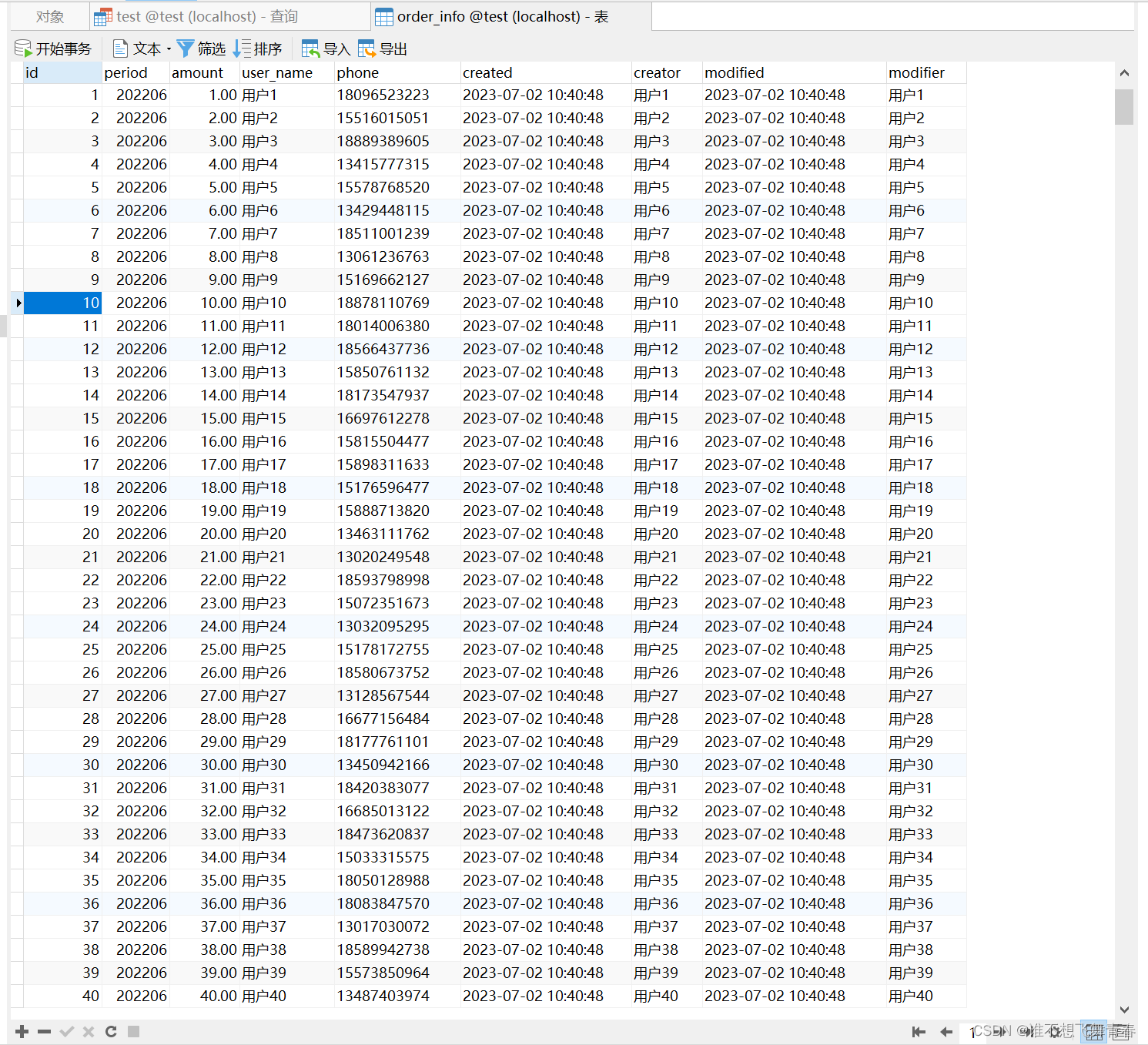The height and width of the screenshot is (1045, 1148).
Task: Select modifier cell 用户7
Action: coord(926,234)
